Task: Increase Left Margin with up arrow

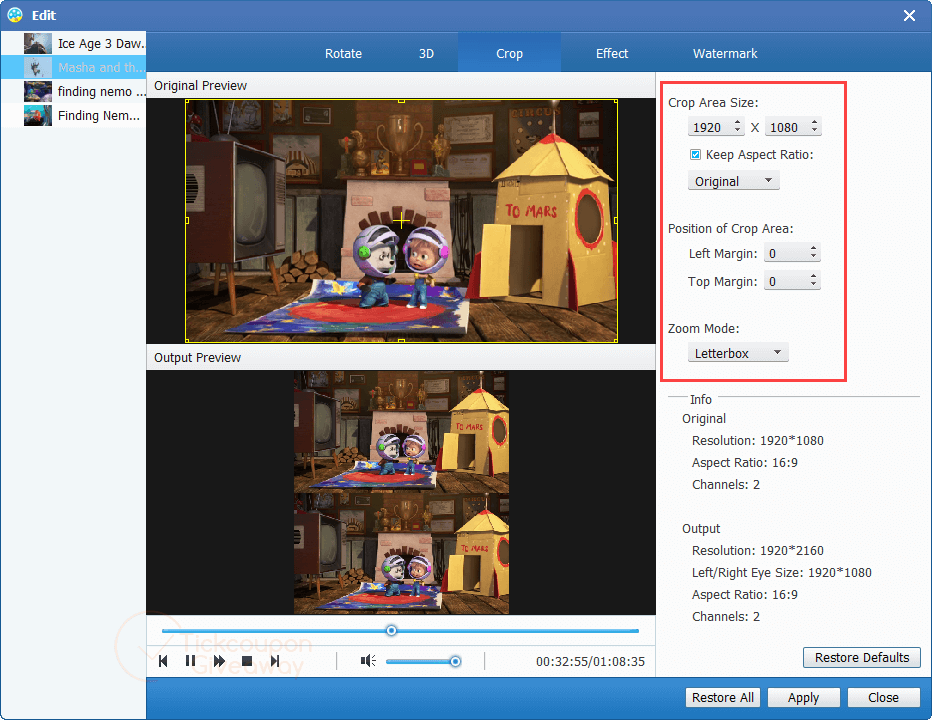Action: [x=813, y=249]
